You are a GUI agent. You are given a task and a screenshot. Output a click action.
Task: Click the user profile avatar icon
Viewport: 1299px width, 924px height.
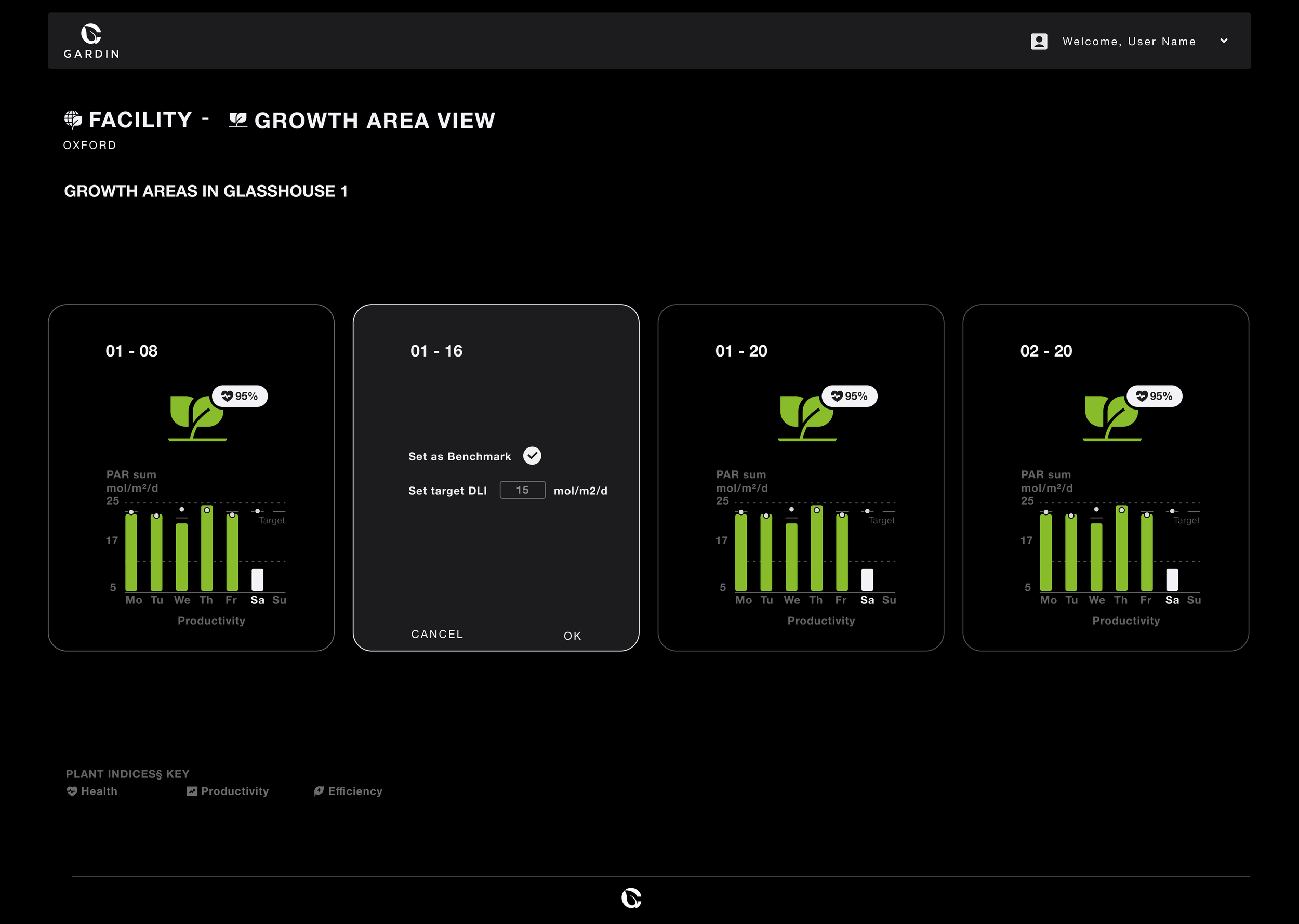click(1039, 42)
